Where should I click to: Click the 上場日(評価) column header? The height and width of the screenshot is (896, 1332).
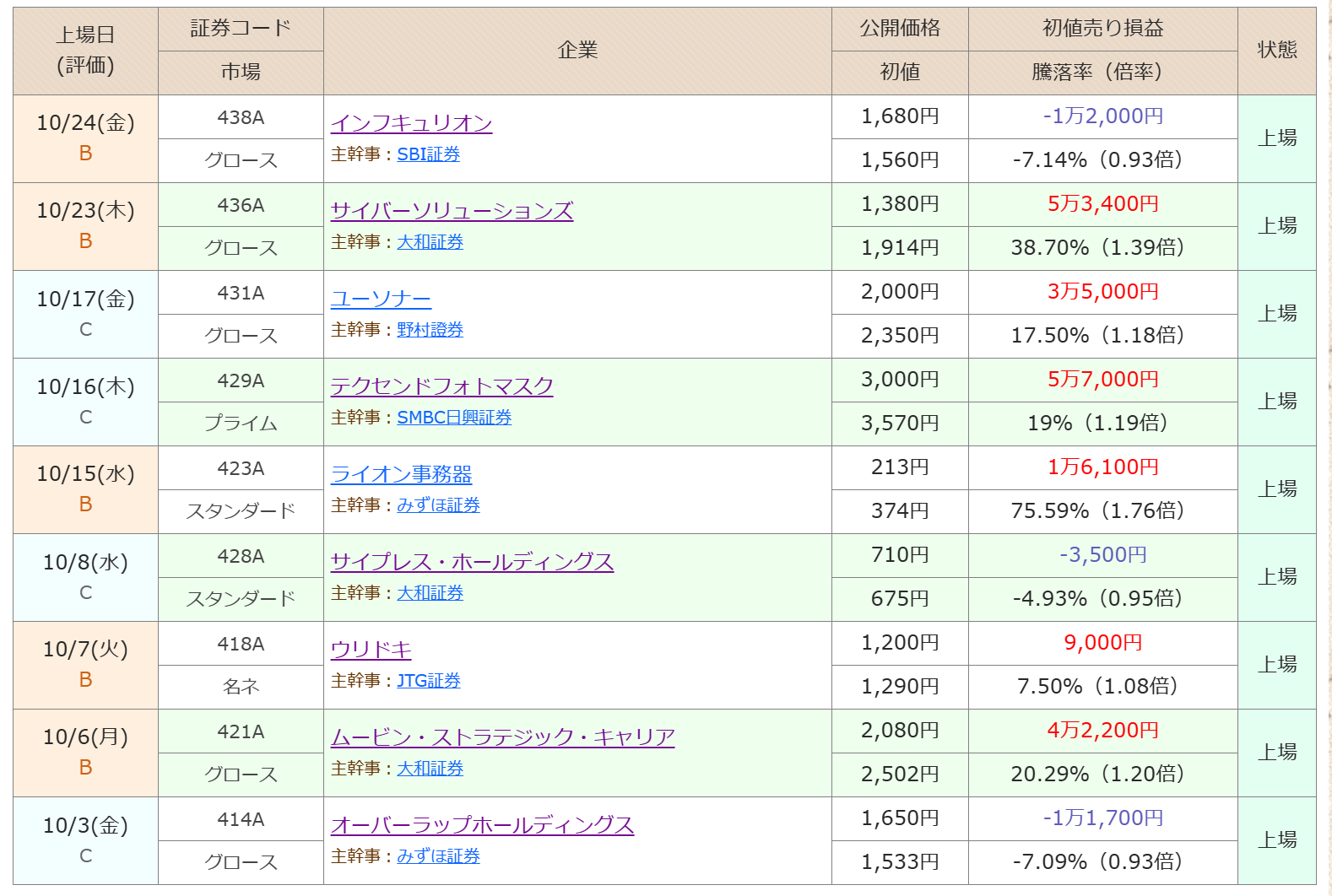(x=85, y=51)
